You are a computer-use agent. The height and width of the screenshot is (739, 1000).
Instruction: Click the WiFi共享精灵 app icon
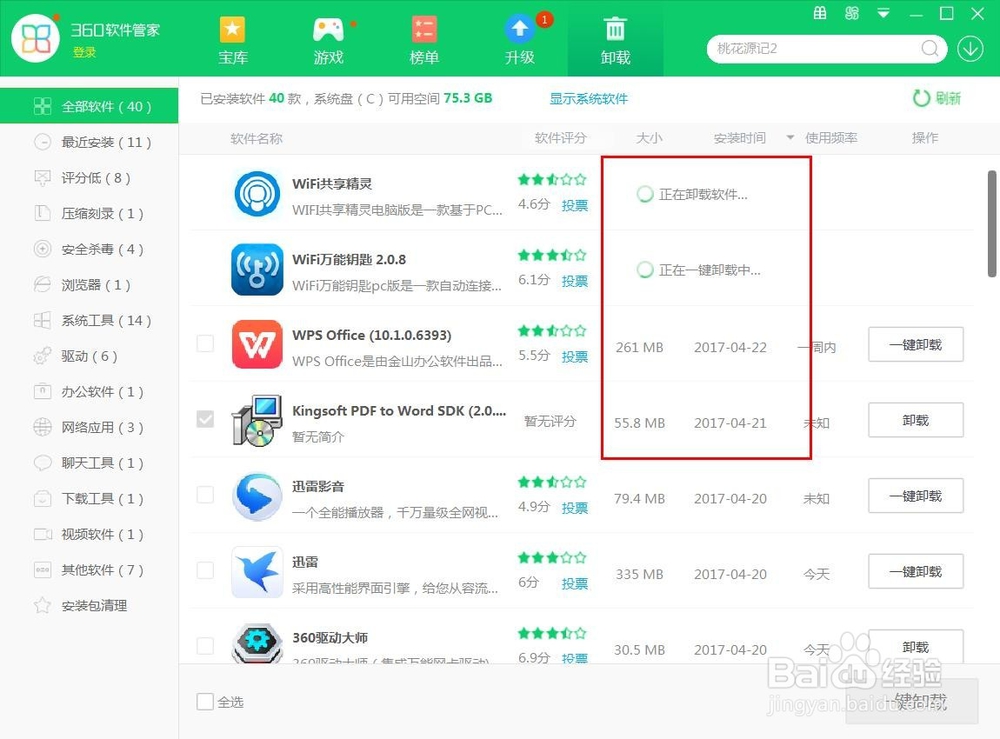(257, 193)
